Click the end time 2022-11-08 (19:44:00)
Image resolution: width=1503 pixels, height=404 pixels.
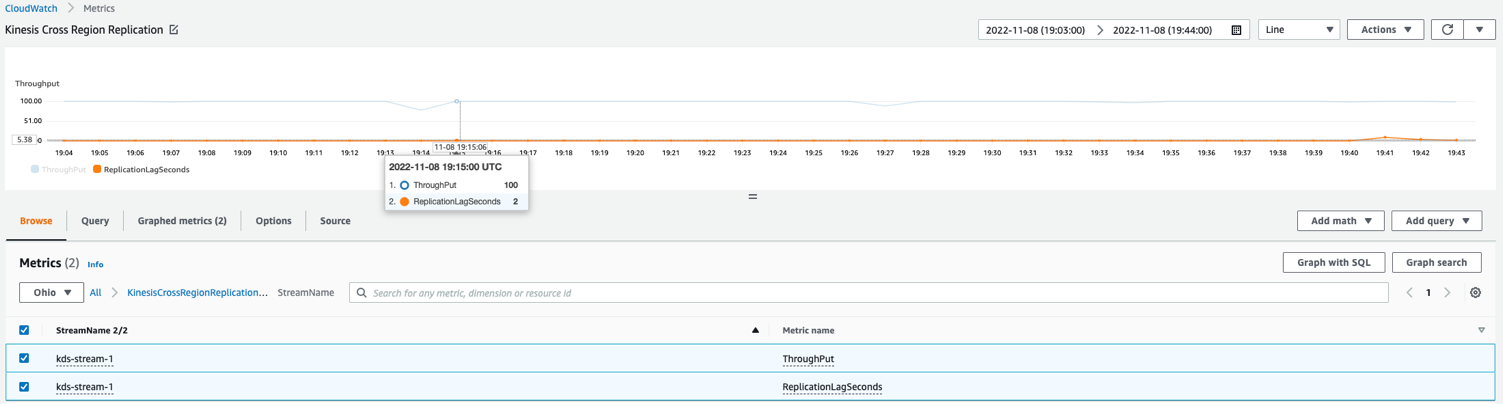click(x=1162, y=30)
